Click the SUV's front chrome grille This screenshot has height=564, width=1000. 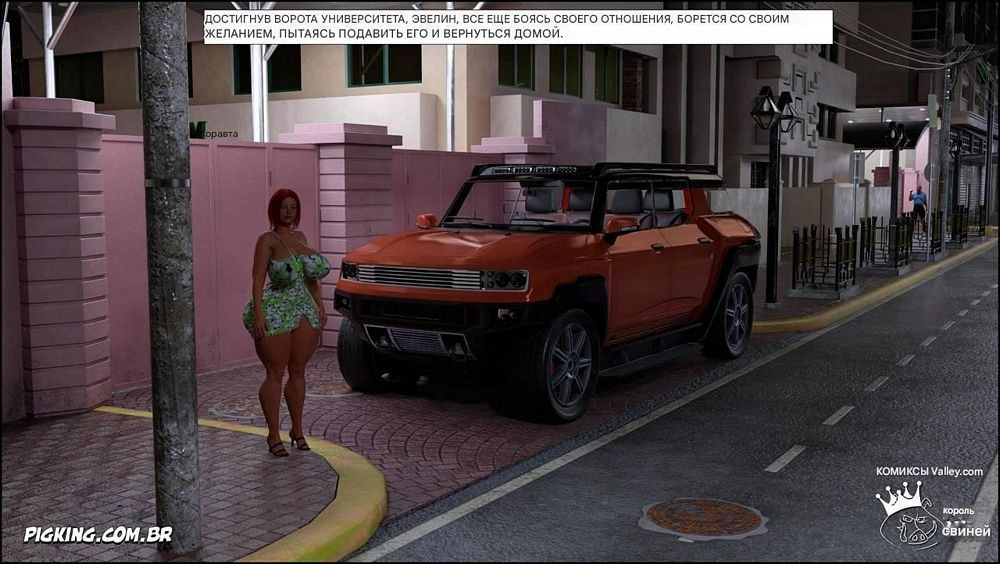pyautogui.click(x=420, y=276)
